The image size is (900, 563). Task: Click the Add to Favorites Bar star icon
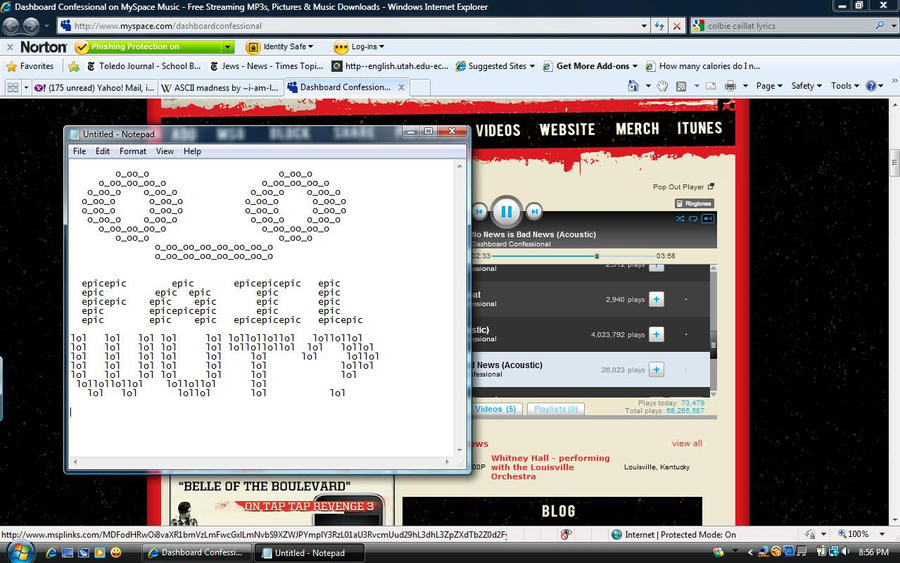73,67
